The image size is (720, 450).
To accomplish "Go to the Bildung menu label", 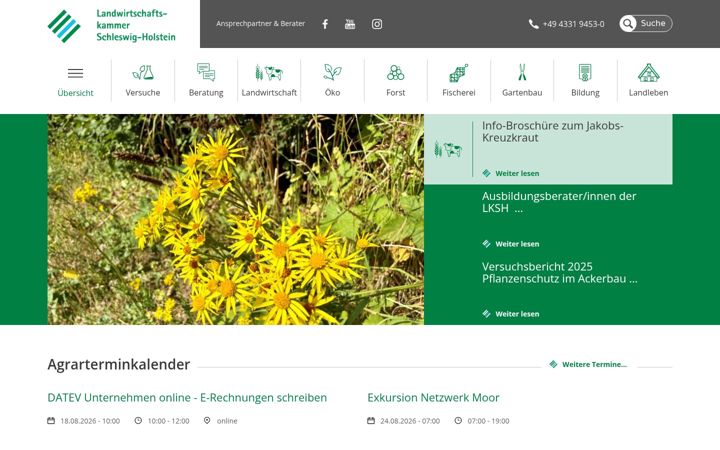I will 585,93.
